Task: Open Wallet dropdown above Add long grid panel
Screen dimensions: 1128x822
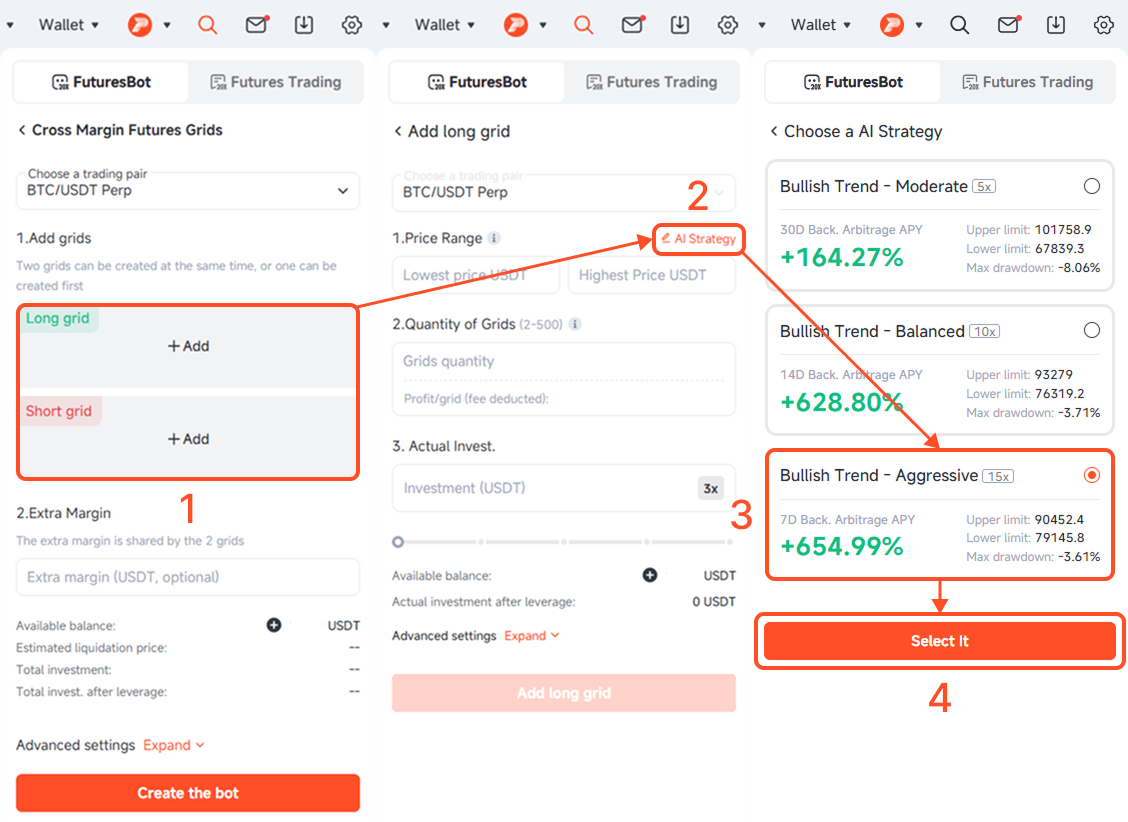Action: (445, 25)
